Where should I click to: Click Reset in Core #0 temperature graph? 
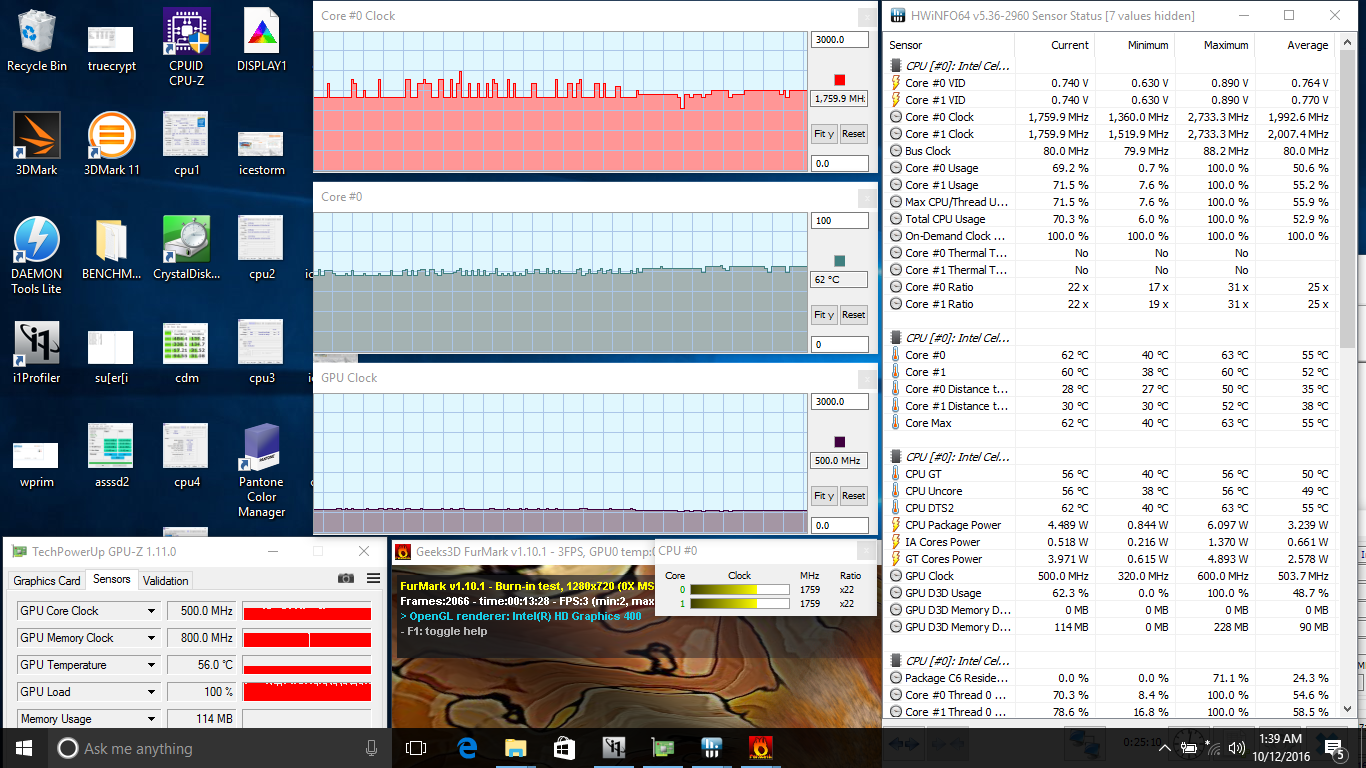(x=853, y=315)
